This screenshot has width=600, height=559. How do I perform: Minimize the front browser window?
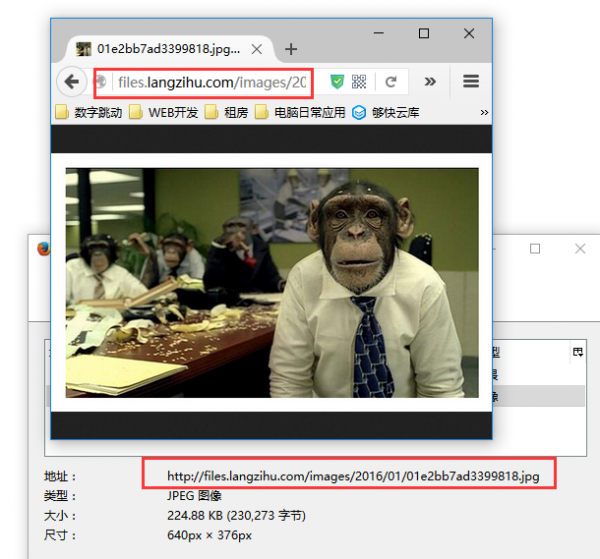(379, 33)
